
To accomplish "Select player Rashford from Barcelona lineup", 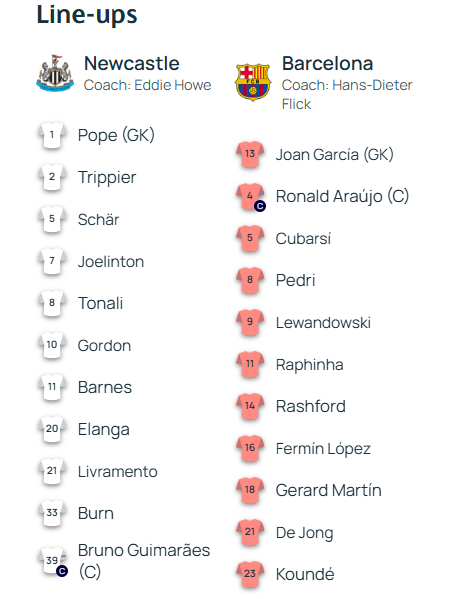I will point(311,406).
